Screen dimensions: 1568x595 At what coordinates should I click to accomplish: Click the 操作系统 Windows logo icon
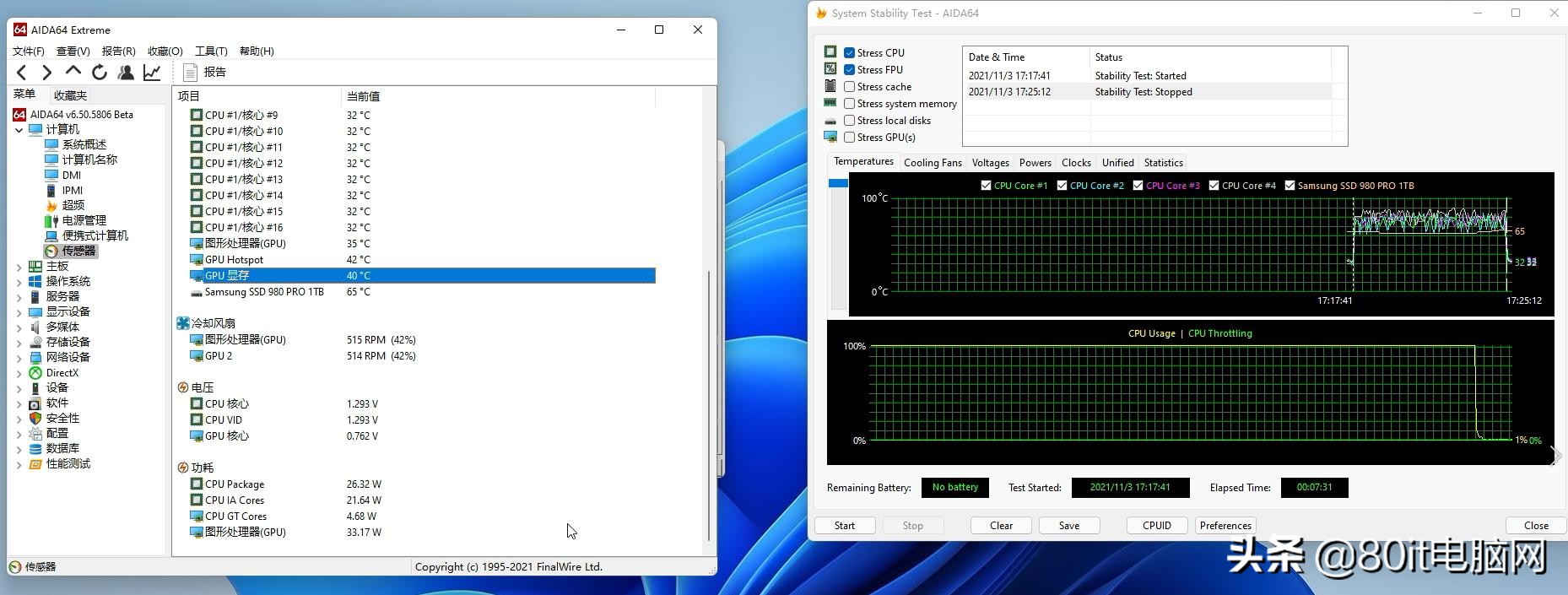tap(35, 281)
